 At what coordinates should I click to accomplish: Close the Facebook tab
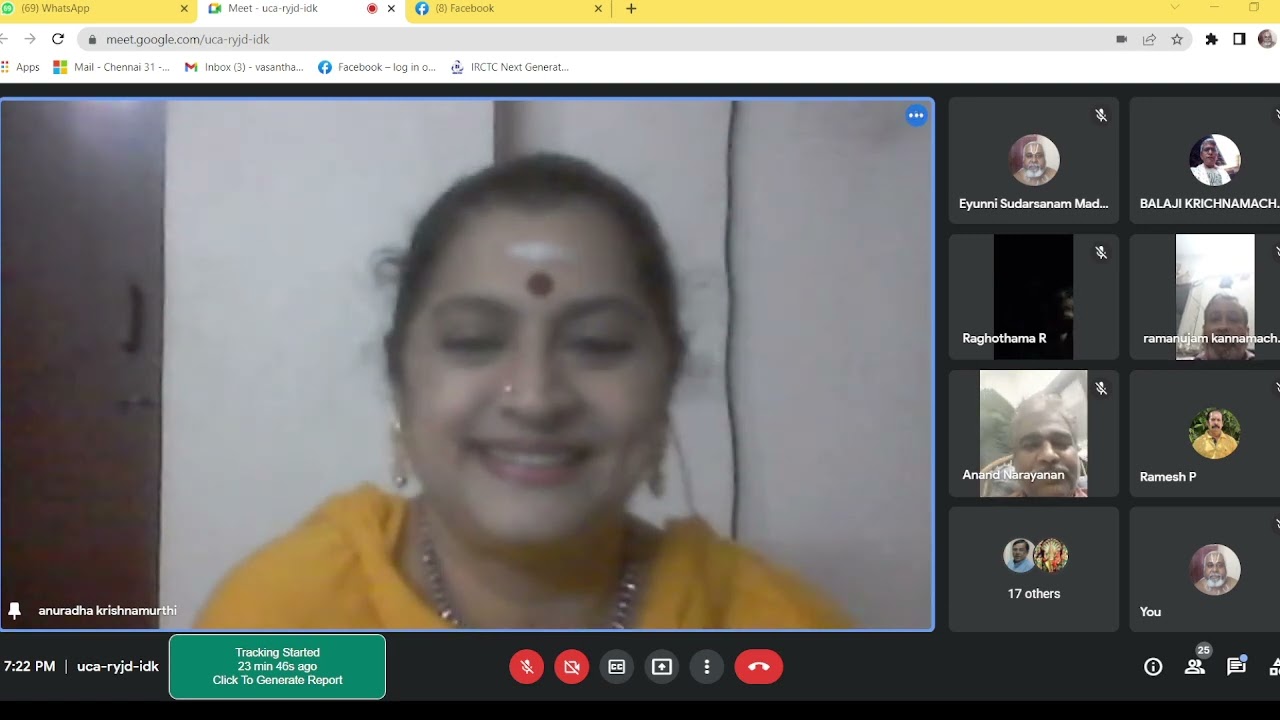point(599,9)
